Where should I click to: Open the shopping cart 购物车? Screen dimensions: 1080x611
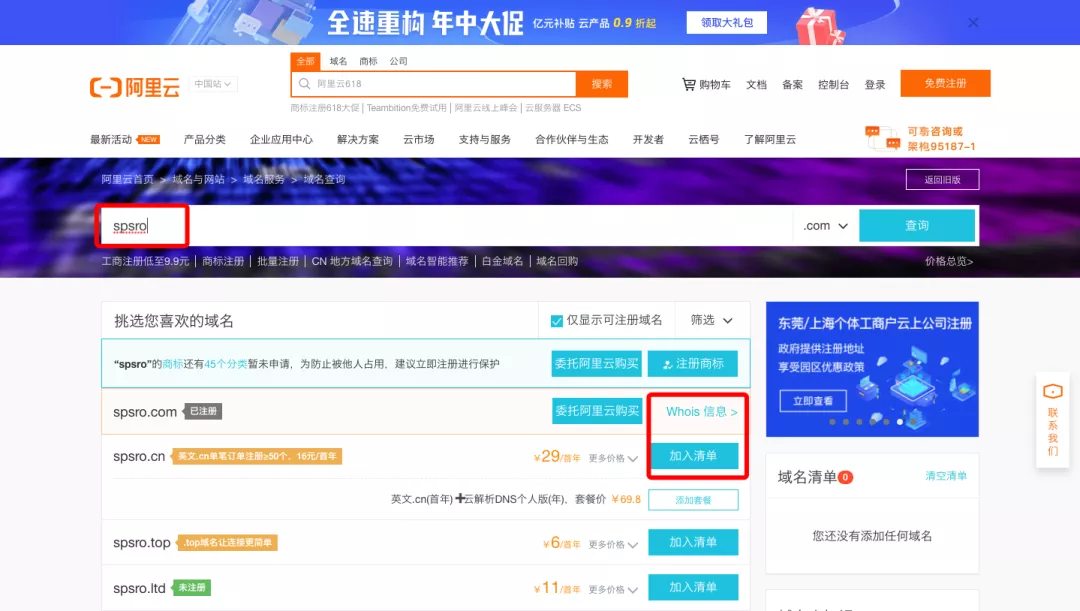[706, 85]
